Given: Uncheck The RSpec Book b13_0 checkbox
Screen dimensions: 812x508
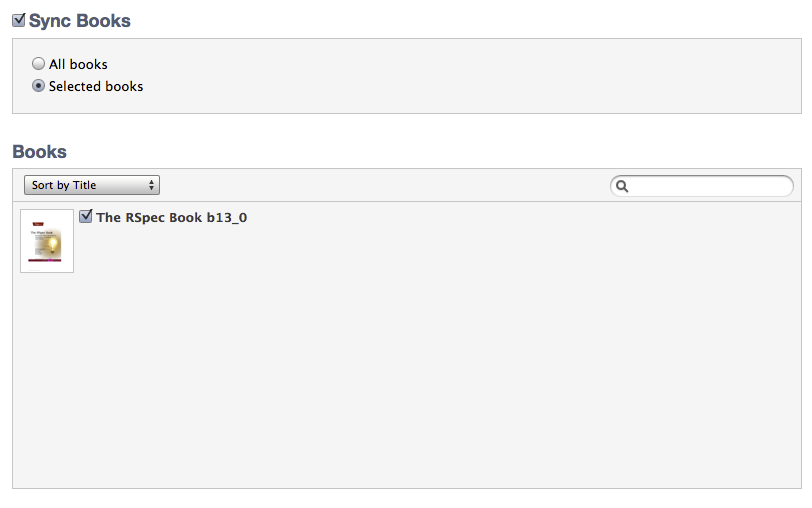Looking at the screenshot, I should 86,216.
